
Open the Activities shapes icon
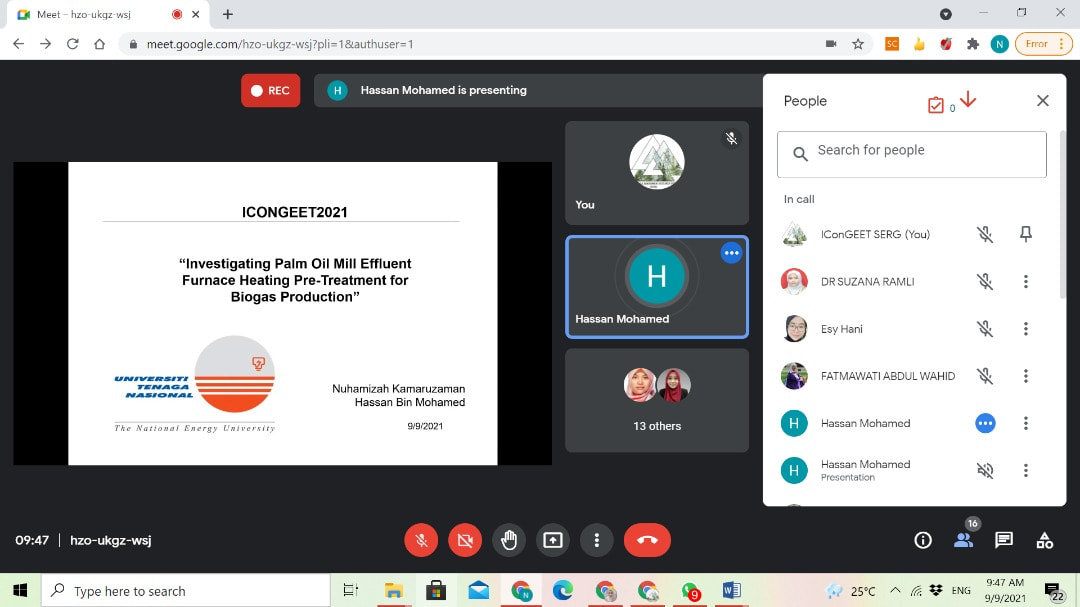pos(1045,540)
